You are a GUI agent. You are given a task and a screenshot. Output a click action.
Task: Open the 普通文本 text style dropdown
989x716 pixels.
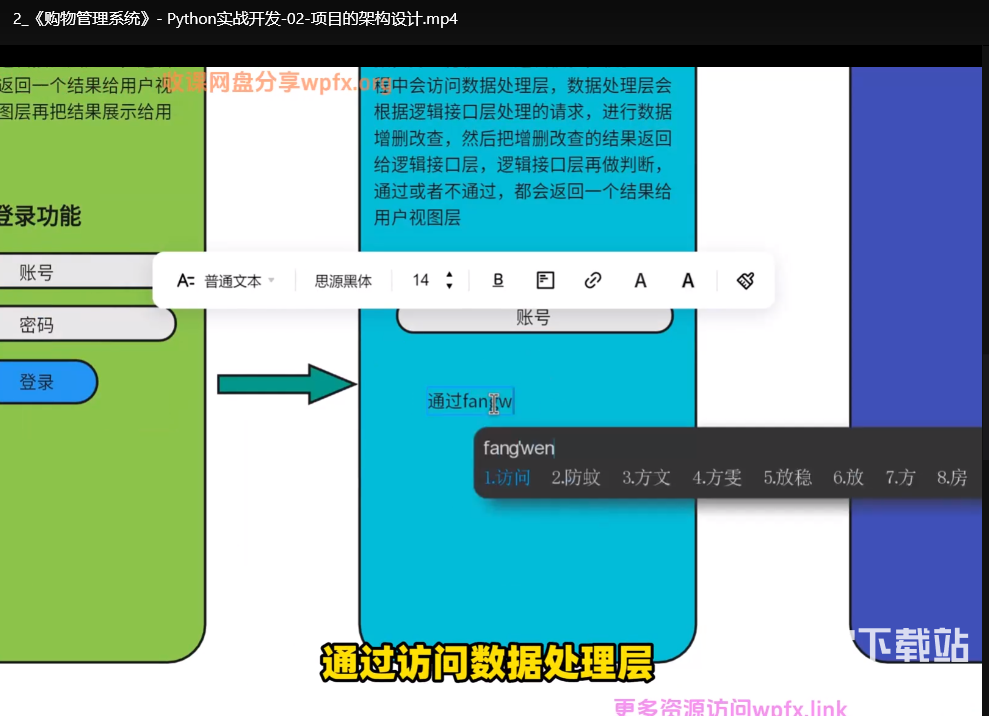point(239,281)
